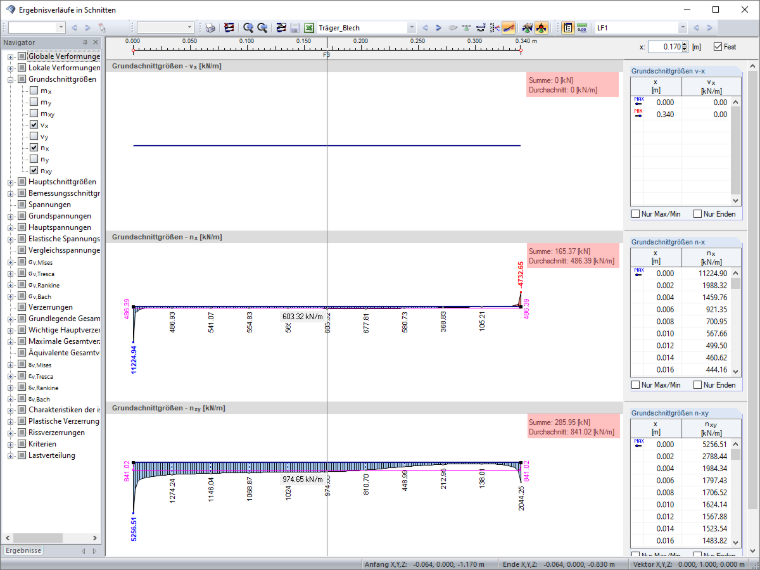Screen dimensions: 760x570
Task: Open the LF1 load case dropdown
Action: point(682,28)
